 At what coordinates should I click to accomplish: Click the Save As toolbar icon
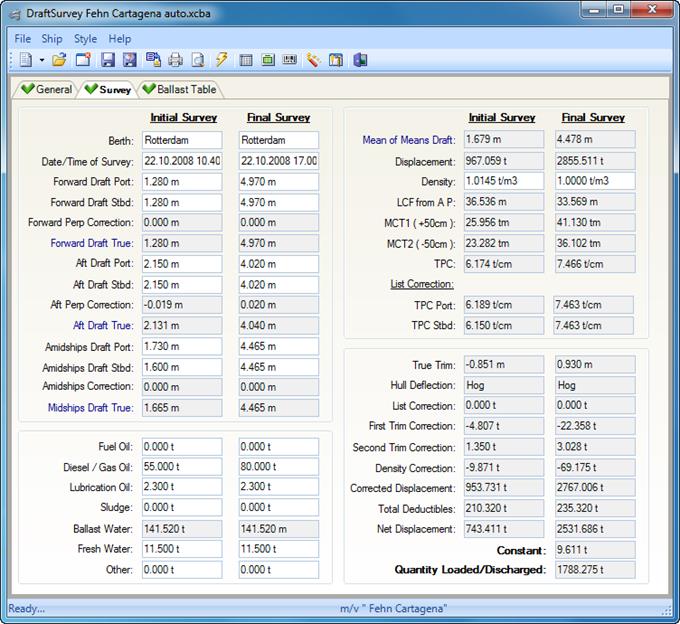click(x=129, y=60)
